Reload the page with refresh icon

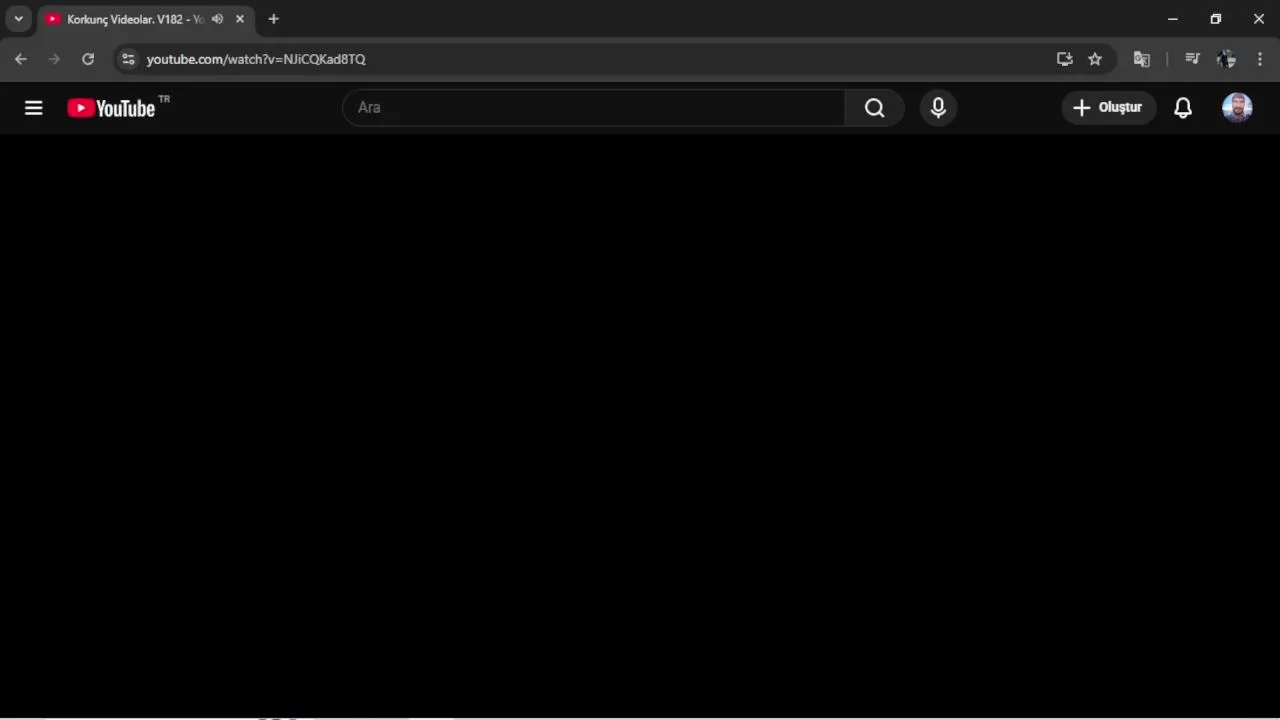tap(88, 59)
